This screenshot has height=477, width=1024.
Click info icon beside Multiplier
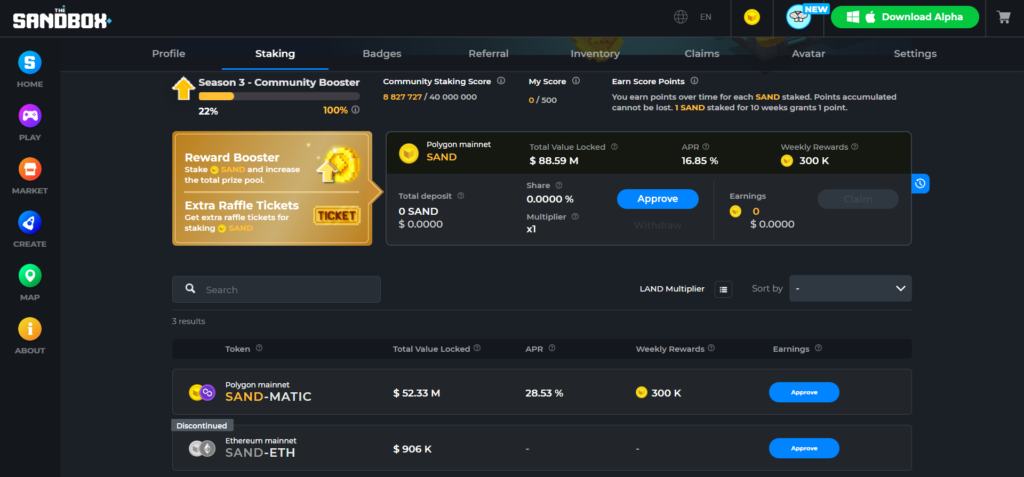point(575,216)
